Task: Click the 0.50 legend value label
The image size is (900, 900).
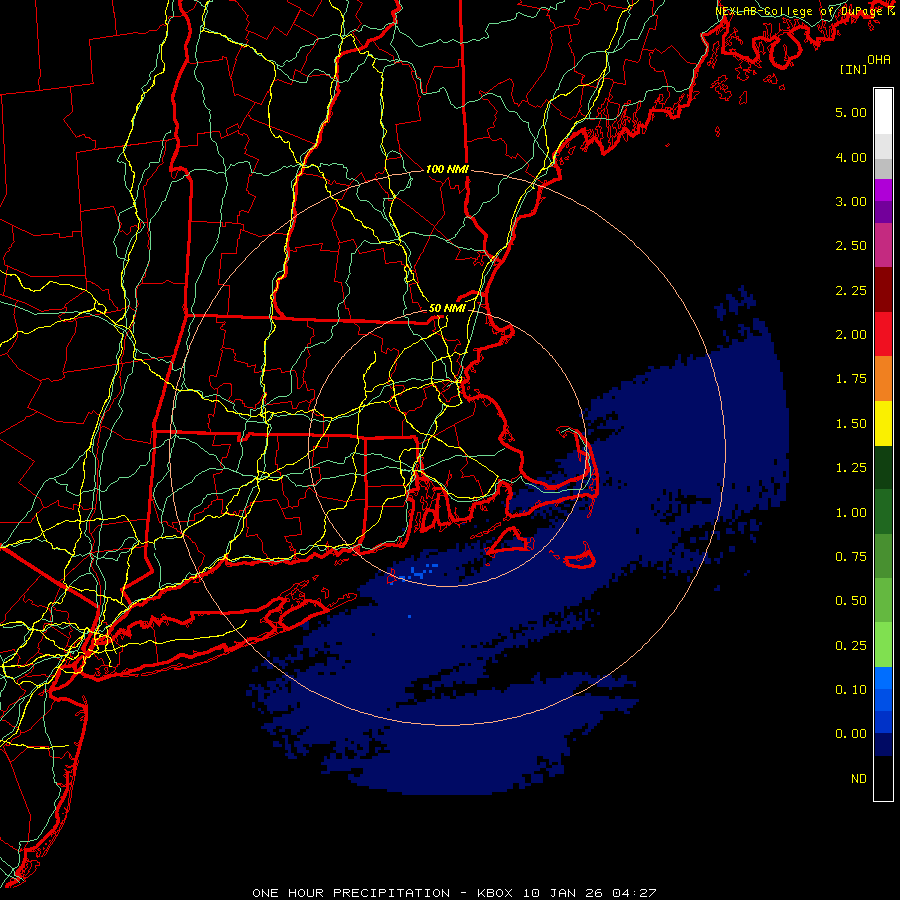Action: [851, 601]
